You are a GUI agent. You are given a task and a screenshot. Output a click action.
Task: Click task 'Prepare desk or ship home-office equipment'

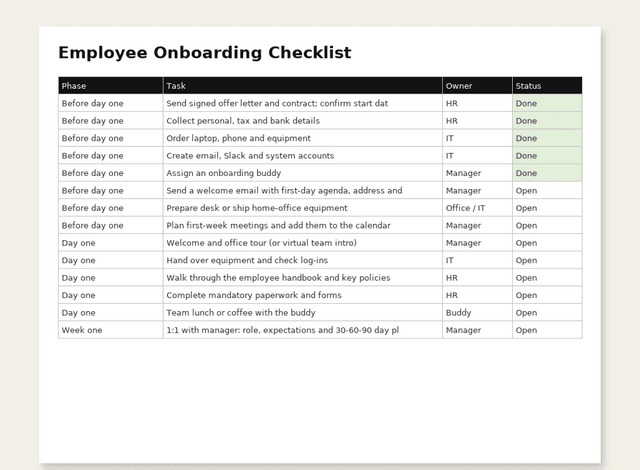[302, 208]
